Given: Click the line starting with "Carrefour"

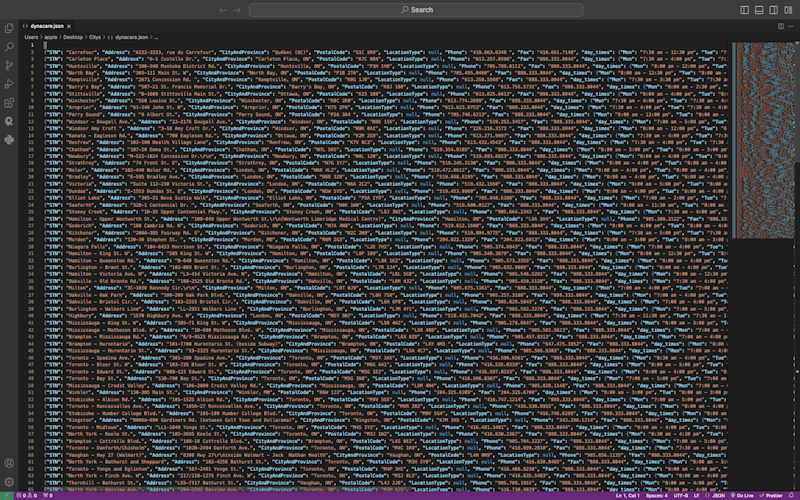Looking at the screenshot, I should (385, 52).
